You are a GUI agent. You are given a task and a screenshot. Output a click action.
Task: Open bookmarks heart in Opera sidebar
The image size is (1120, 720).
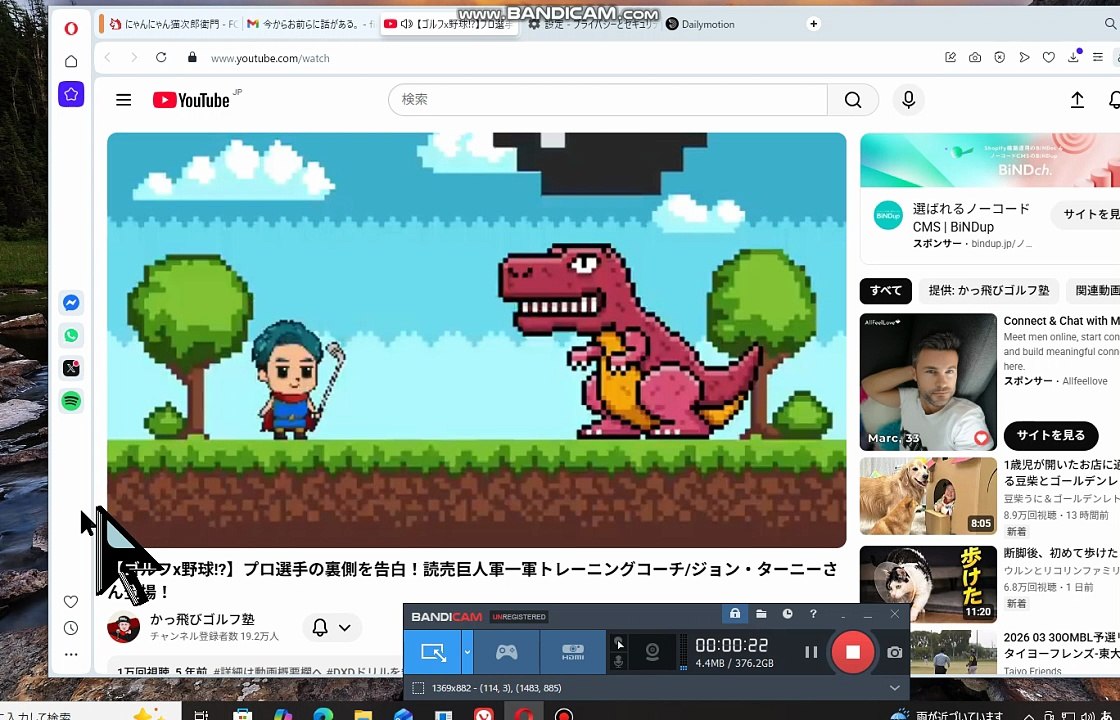[71, 601]
